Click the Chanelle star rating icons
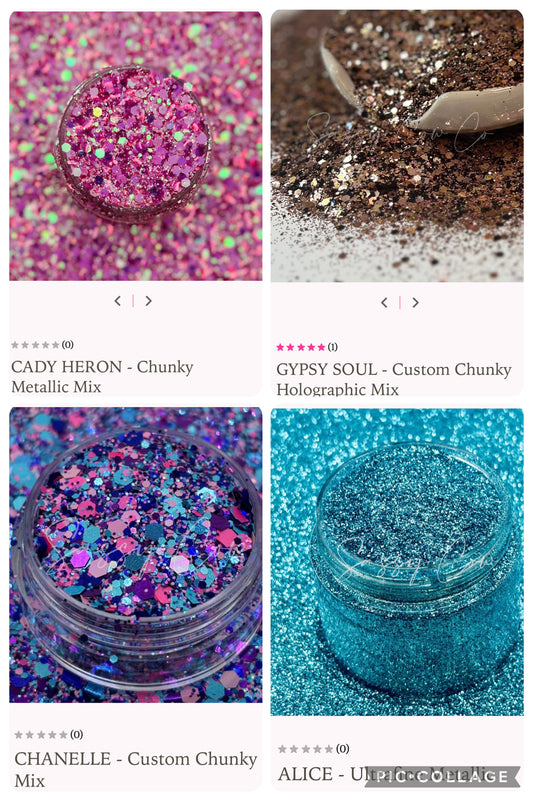 coord(41,735)
